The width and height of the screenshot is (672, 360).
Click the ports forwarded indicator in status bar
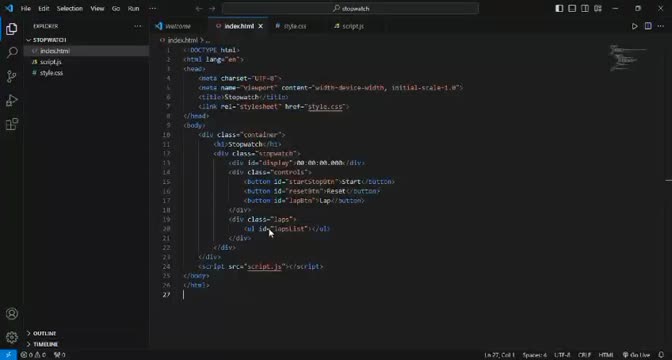[60, 355]
